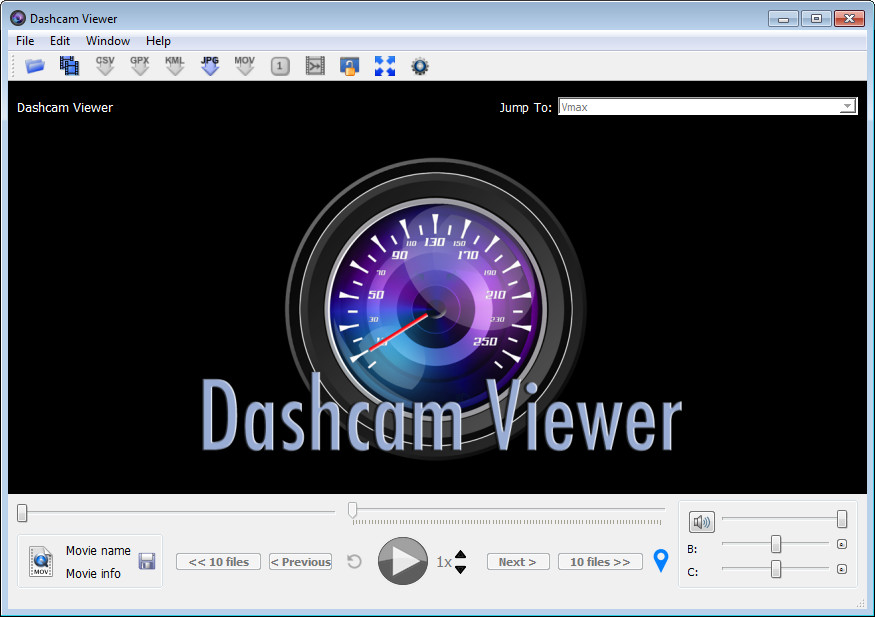Export track as GPX file

[x=140, y=65]
